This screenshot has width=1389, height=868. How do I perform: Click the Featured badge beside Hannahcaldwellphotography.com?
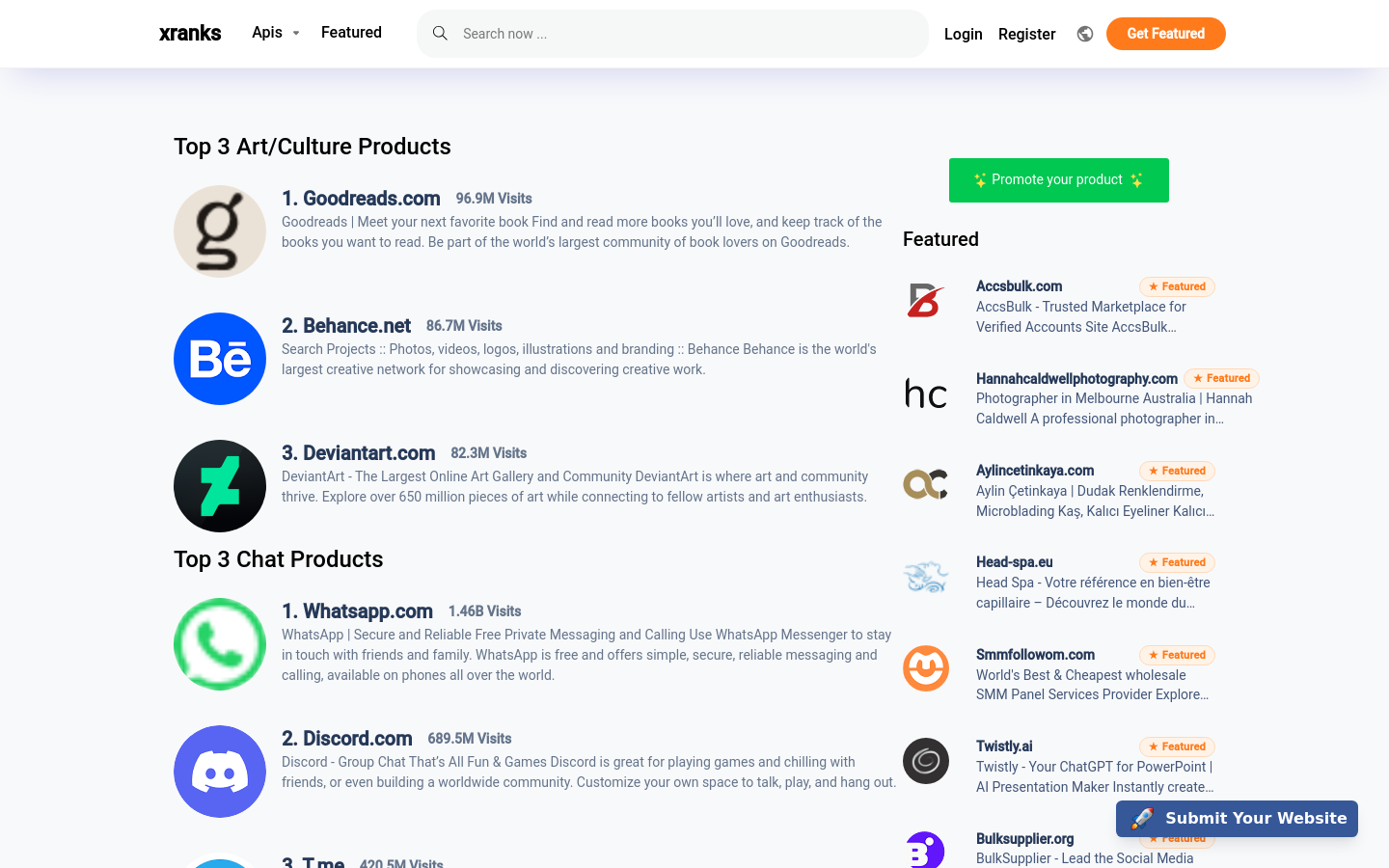tap(1222, 378)
